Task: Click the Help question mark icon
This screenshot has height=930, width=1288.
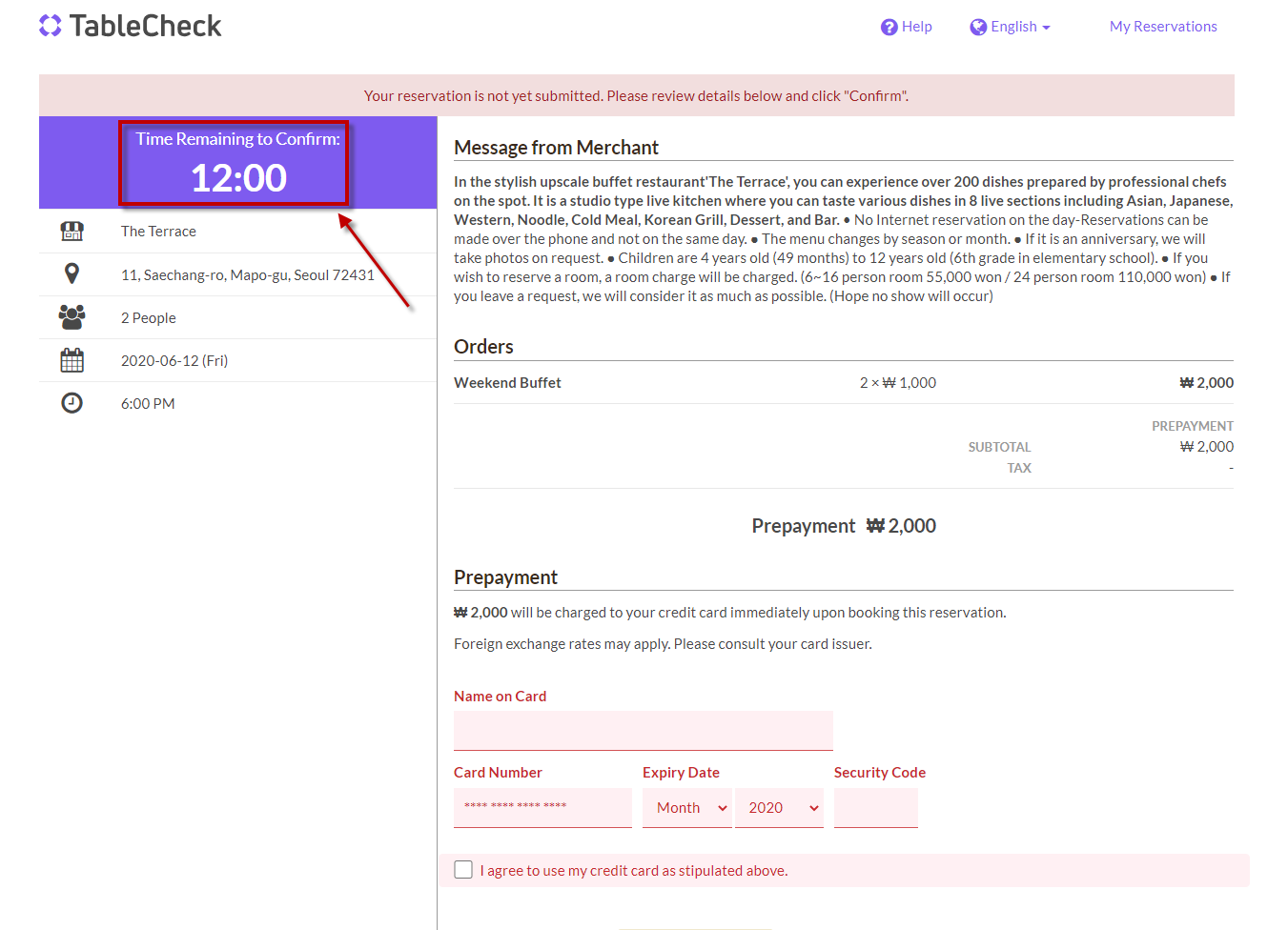Action: click(889, 27)
